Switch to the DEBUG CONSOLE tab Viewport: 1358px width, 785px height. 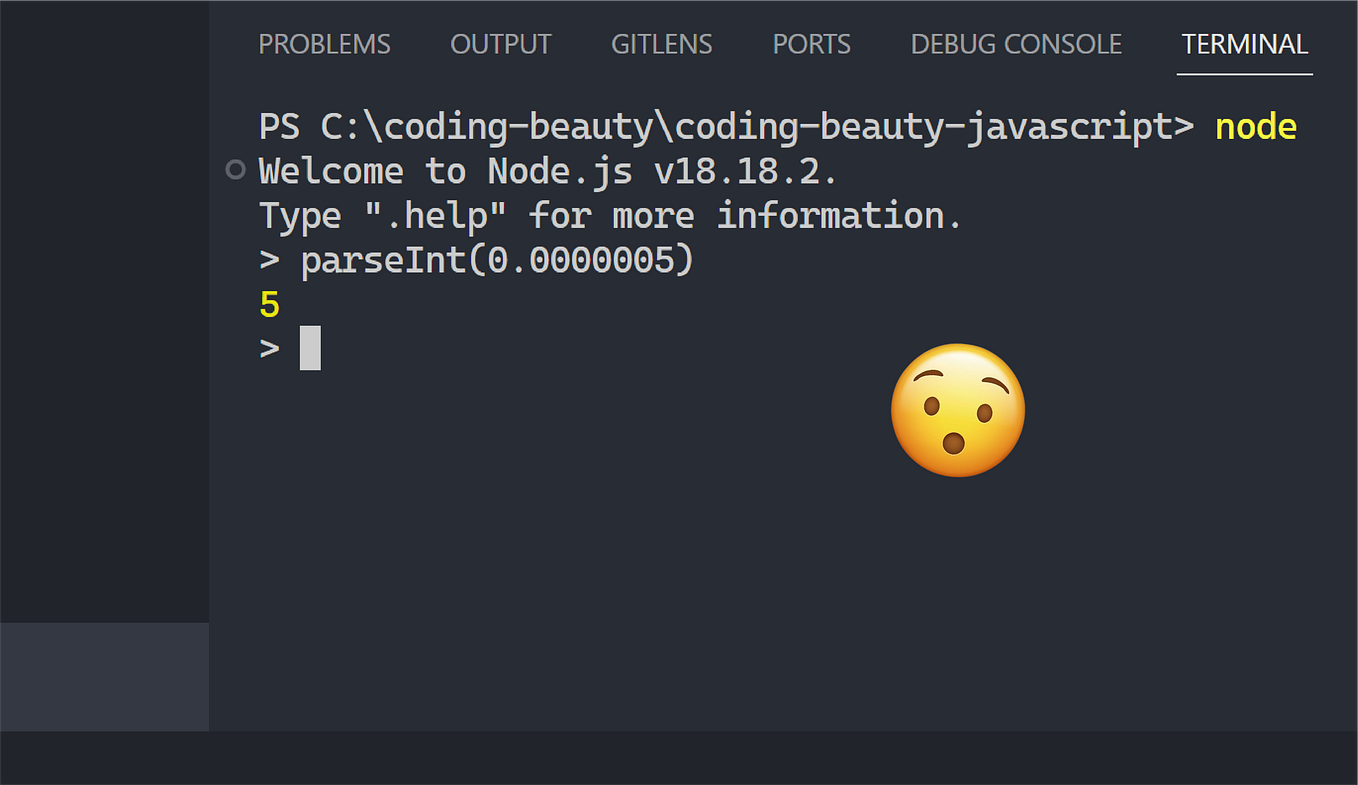pos(1015,44)
